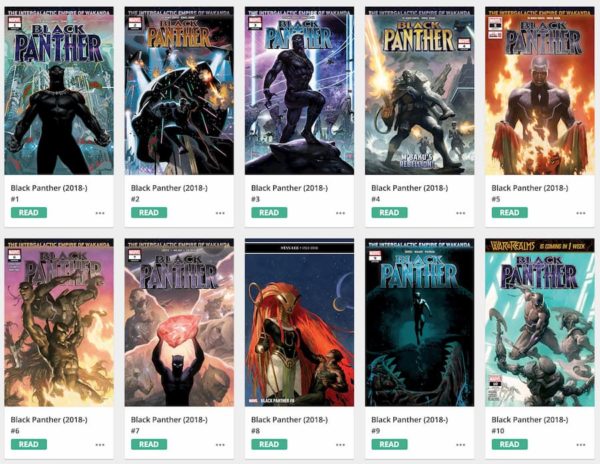
Task: Open the Black Panther (2018-) #9 title link
Action: (x=409, y=420)
